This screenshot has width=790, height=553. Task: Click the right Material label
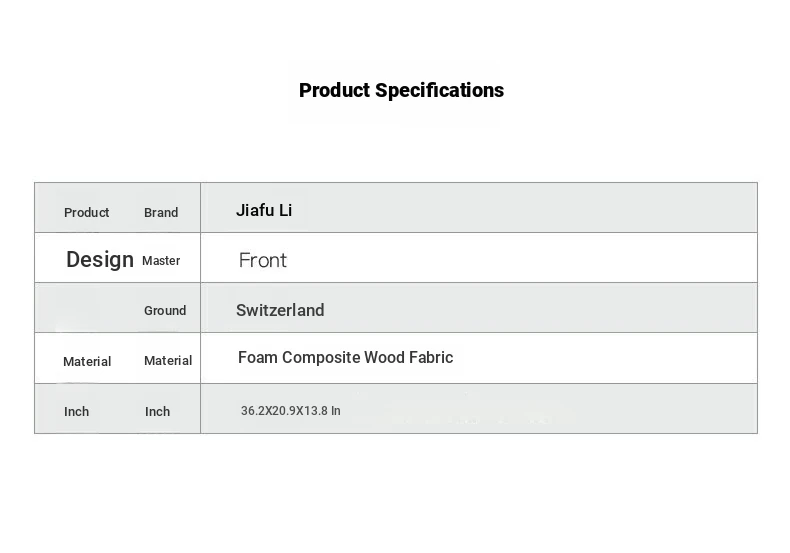tap(168, 361)
